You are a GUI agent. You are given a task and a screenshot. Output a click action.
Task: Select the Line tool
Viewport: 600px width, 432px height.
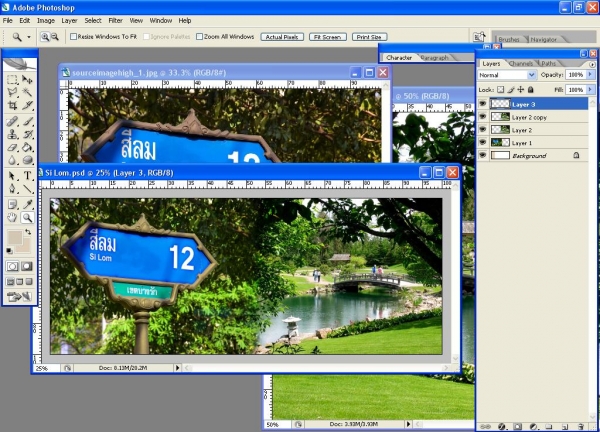[x=27, y=189]
